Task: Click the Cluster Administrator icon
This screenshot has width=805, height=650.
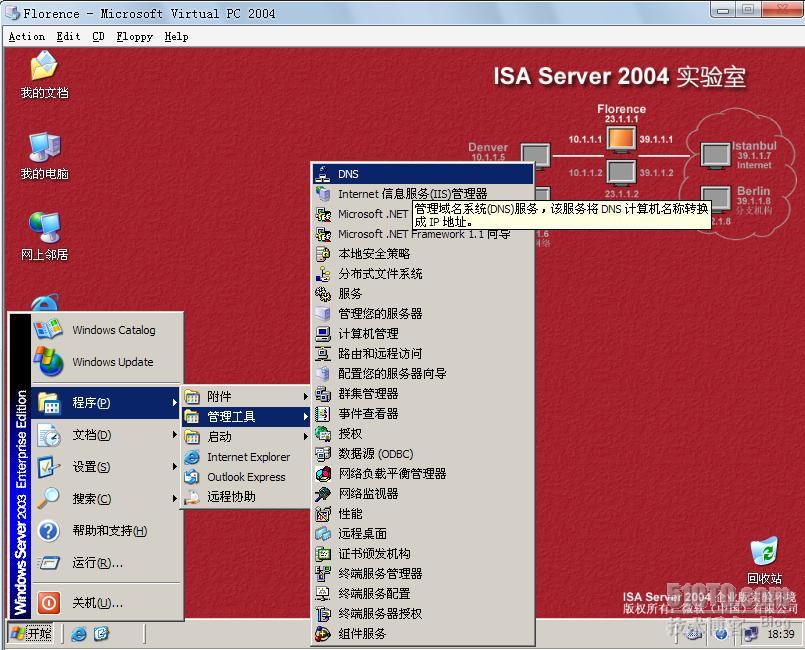Action: 323,394
